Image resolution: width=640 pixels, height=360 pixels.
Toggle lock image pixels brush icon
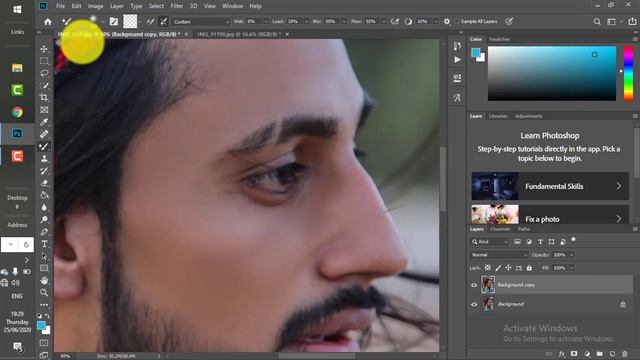point(498,268)
